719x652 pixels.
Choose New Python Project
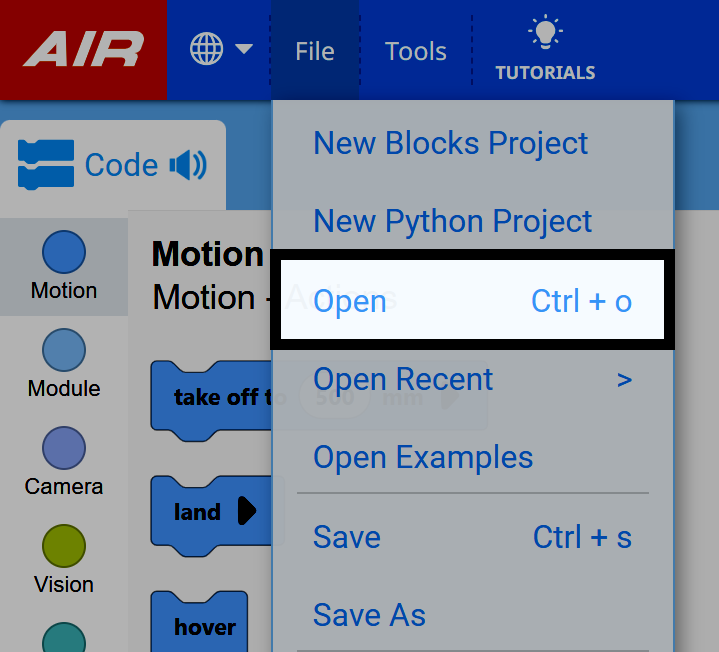(x=453, y=221)
